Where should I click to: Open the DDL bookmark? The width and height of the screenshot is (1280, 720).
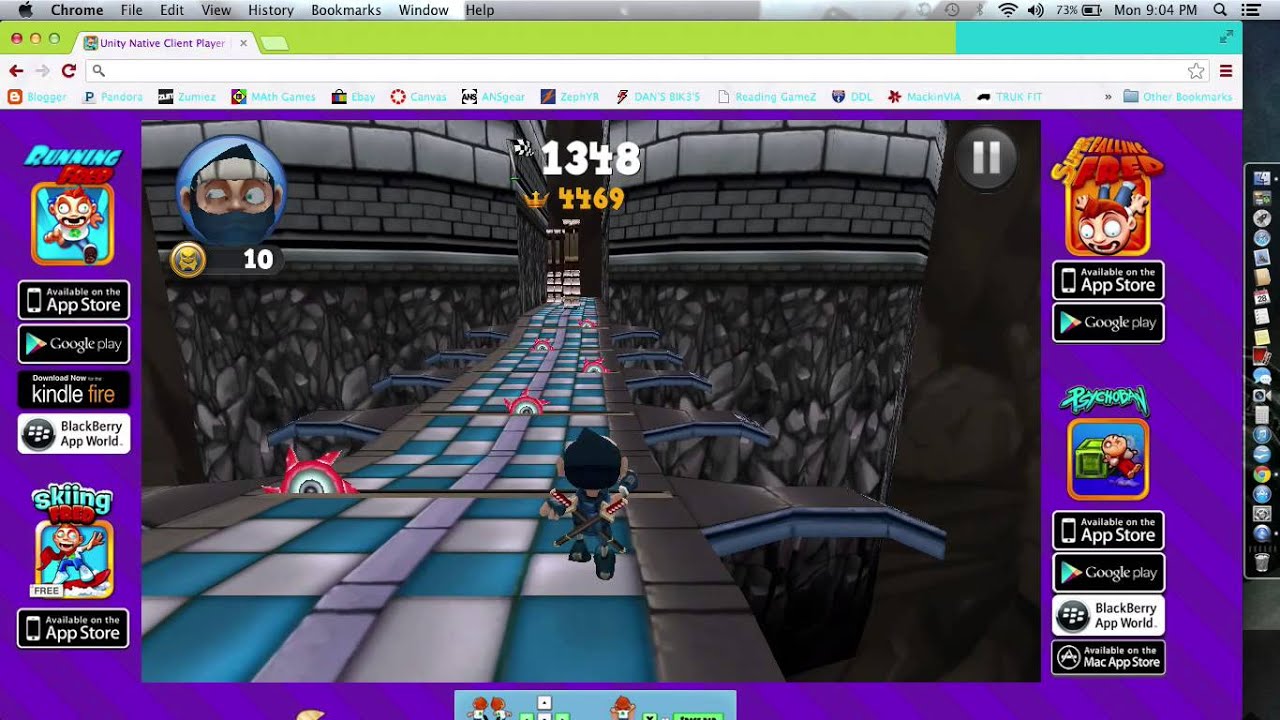[852, 97]
